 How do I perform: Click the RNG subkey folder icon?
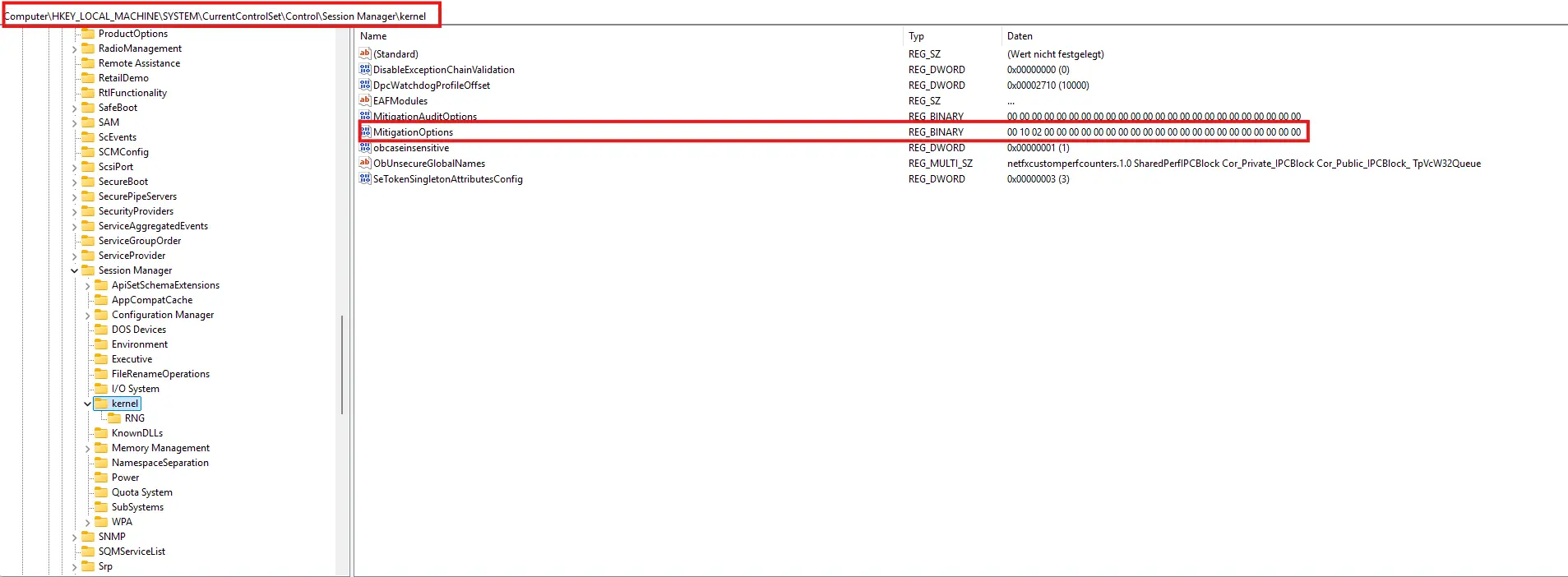(115, 418)
